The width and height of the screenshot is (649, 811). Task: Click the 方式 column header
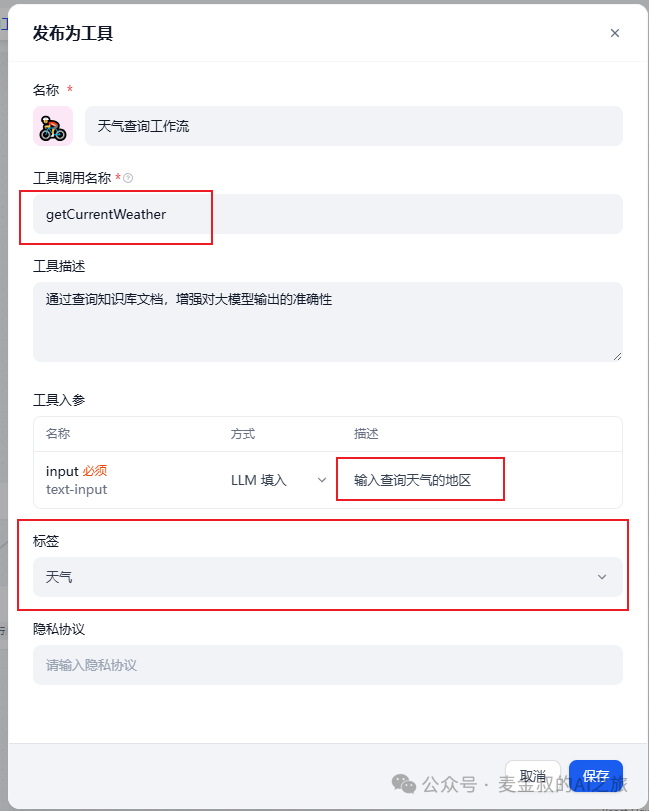click(x=245, y=434)
